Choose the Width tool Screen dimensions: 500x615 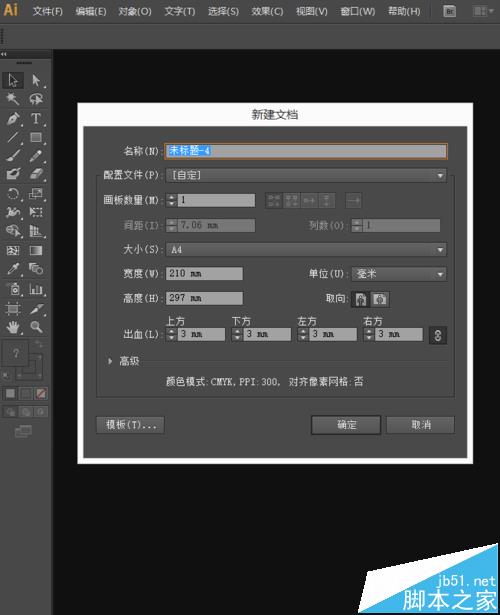click(13, 212)
